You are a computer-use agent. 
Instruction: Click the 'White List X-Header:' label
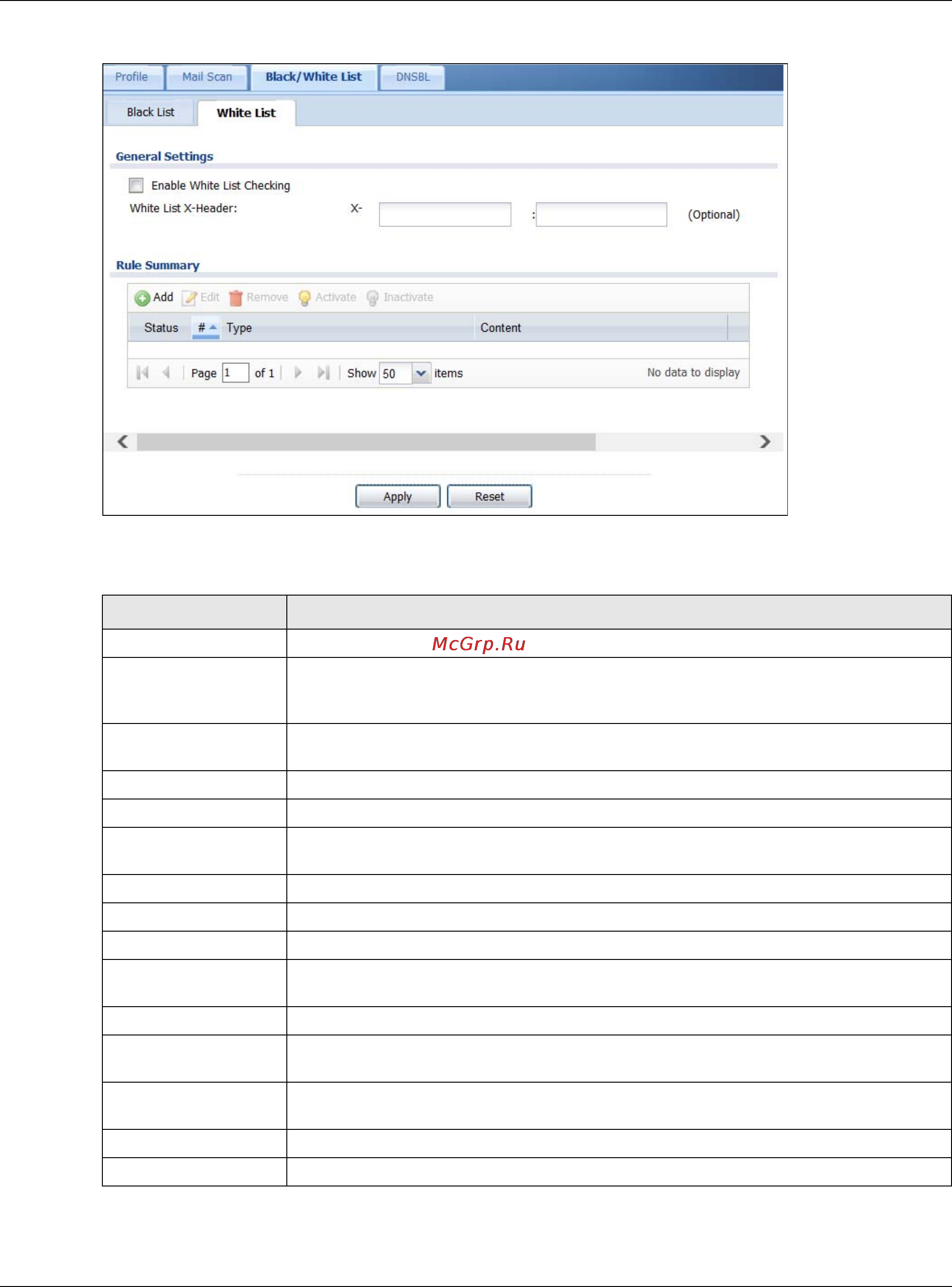click(x=183, y=208)
